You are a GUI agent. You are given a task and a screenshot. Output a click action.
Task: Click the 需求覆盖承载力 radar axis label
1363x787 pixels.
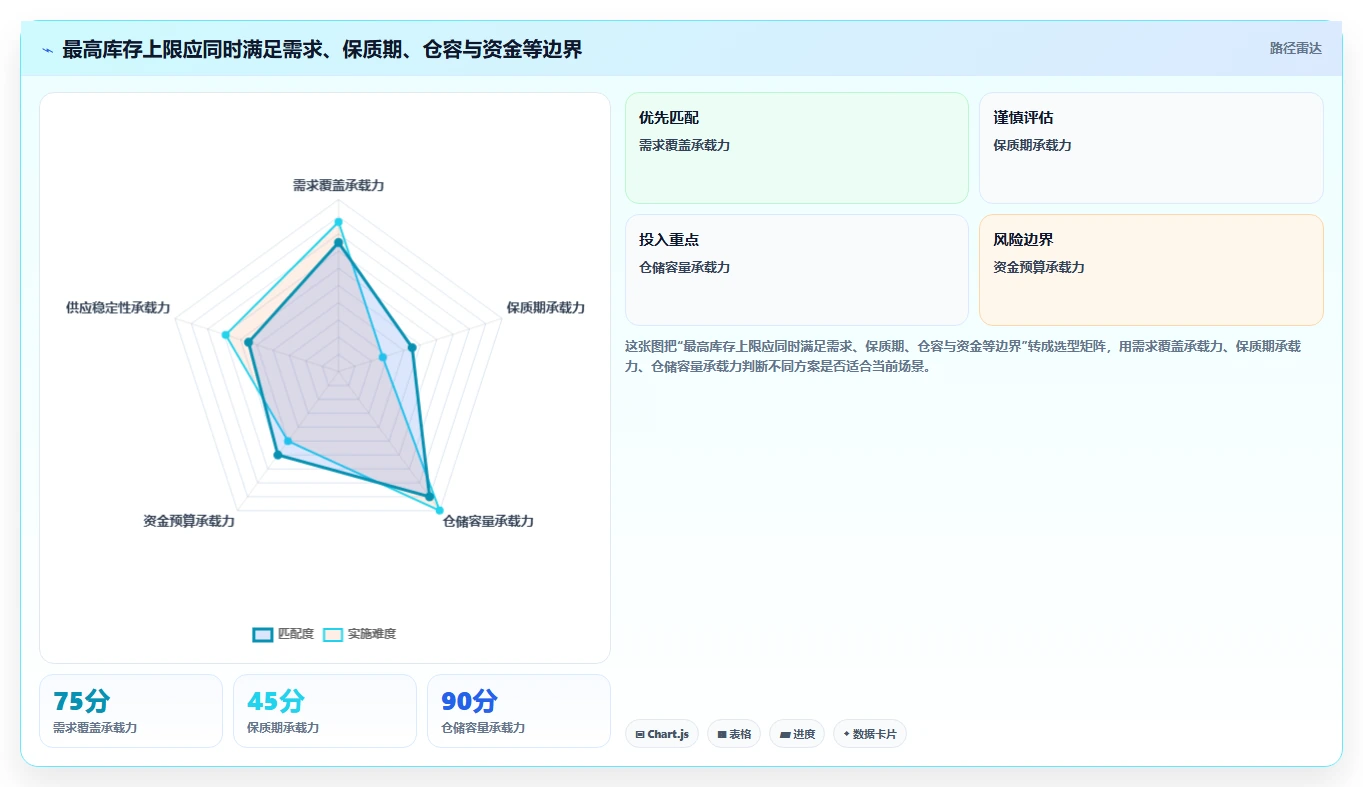(x=338, y=186)
